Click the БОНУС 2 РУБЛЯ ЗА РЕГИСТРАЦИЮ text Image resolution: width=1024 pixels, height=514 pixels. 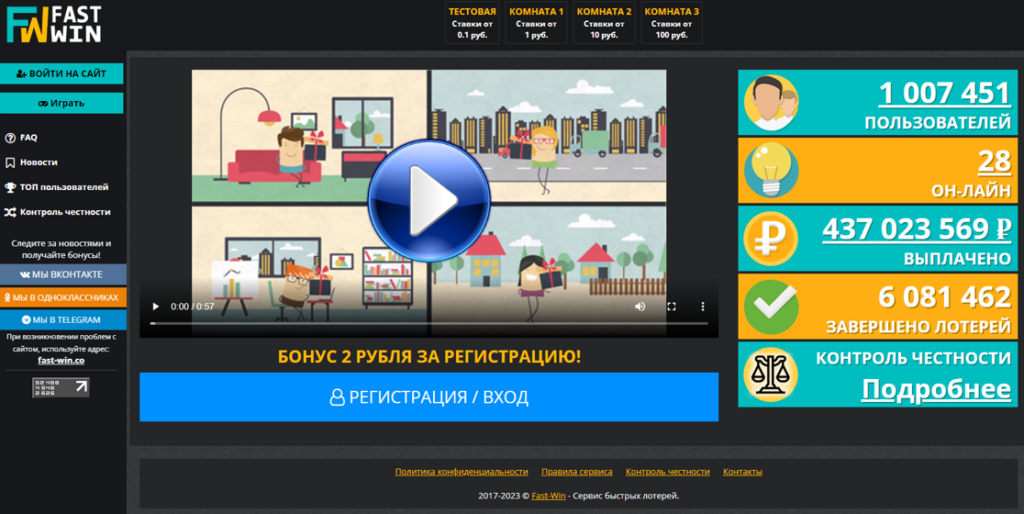(x=429, y=357)
